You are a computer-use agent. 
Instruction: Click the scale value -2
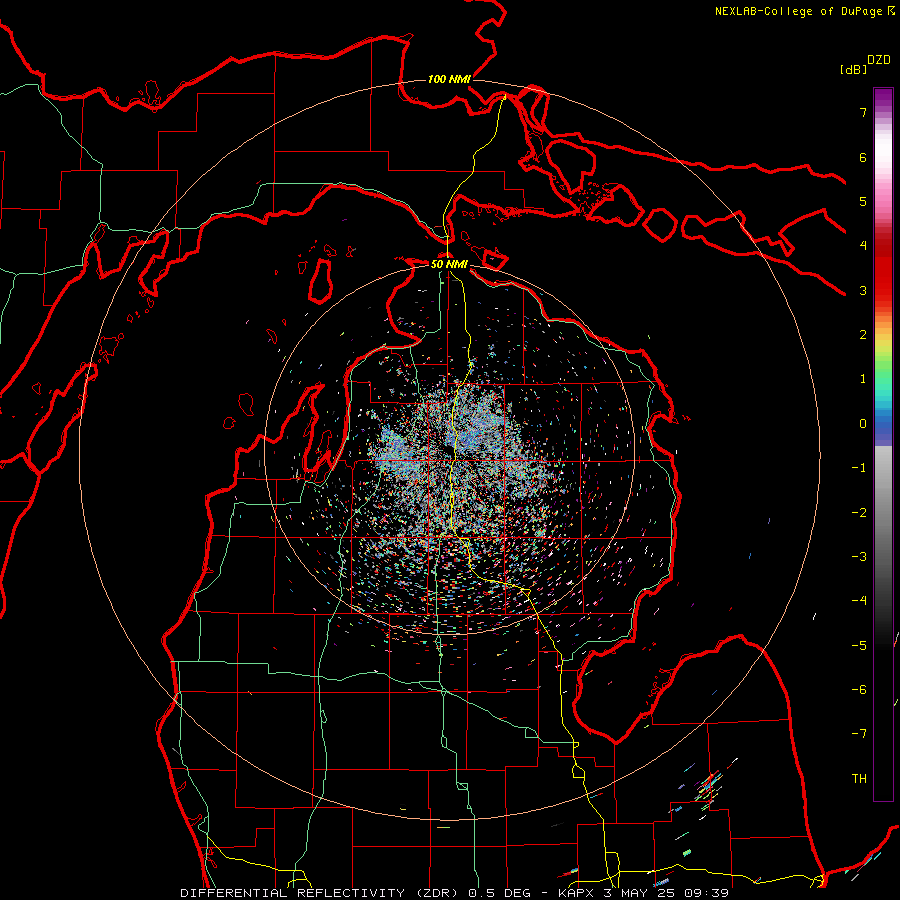pos(859,513)
